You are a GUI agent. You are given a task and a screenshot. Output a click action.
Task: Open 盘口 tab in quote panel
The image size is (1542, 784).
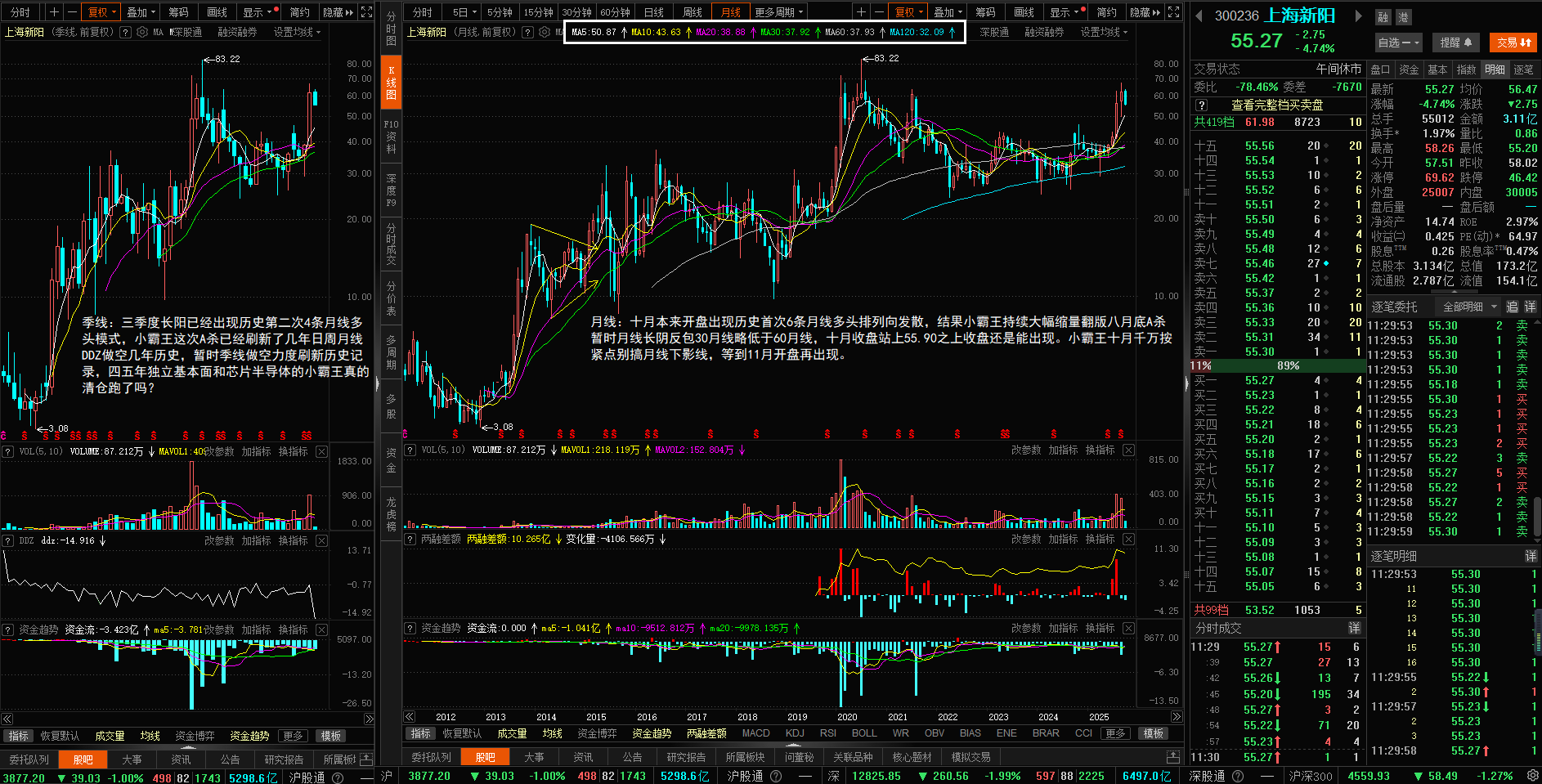tap(1380, 69)
